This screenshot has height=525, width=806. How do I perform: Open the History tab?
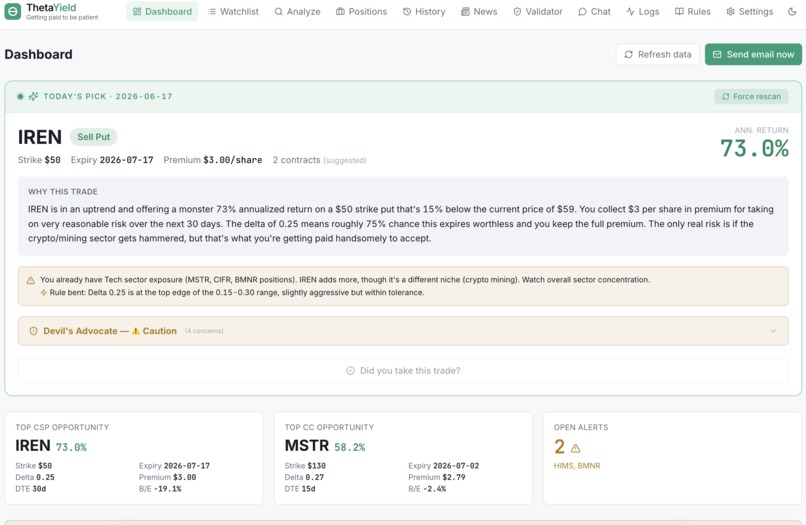coord(424,11)
